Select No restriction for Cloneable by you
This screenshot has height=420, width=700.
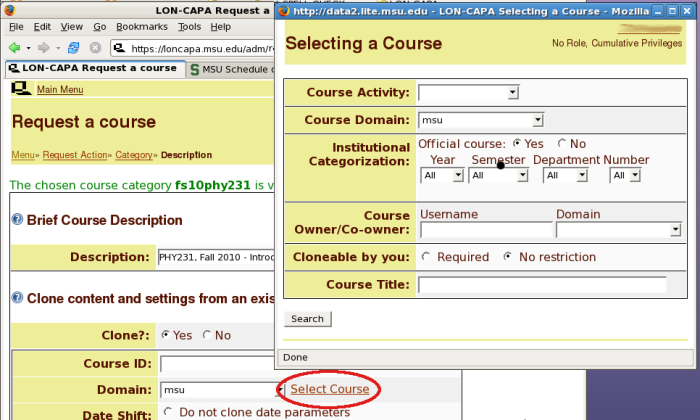coord(508,256)
